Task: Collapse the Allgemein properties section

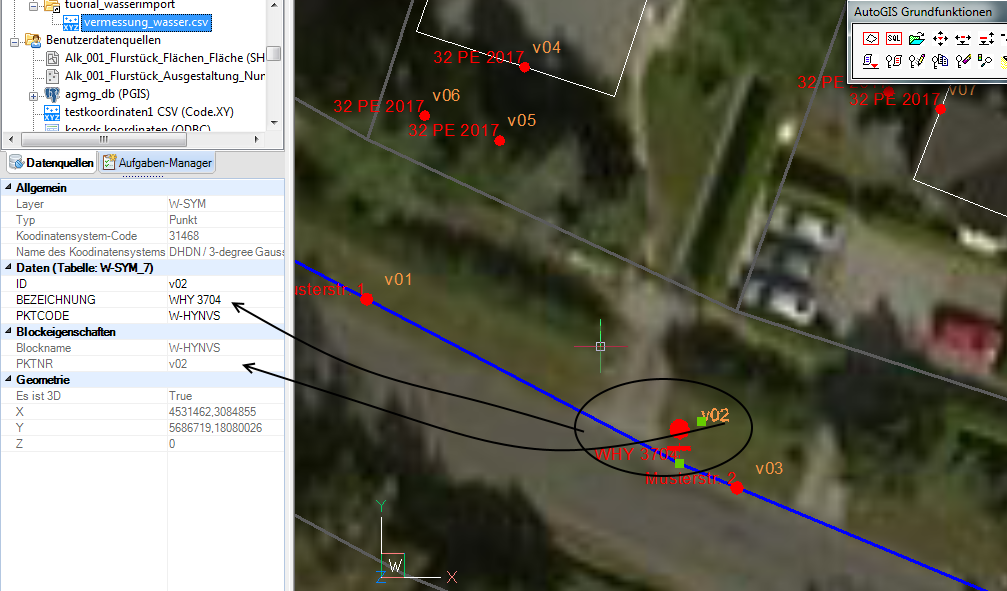Action: point(8,187)
